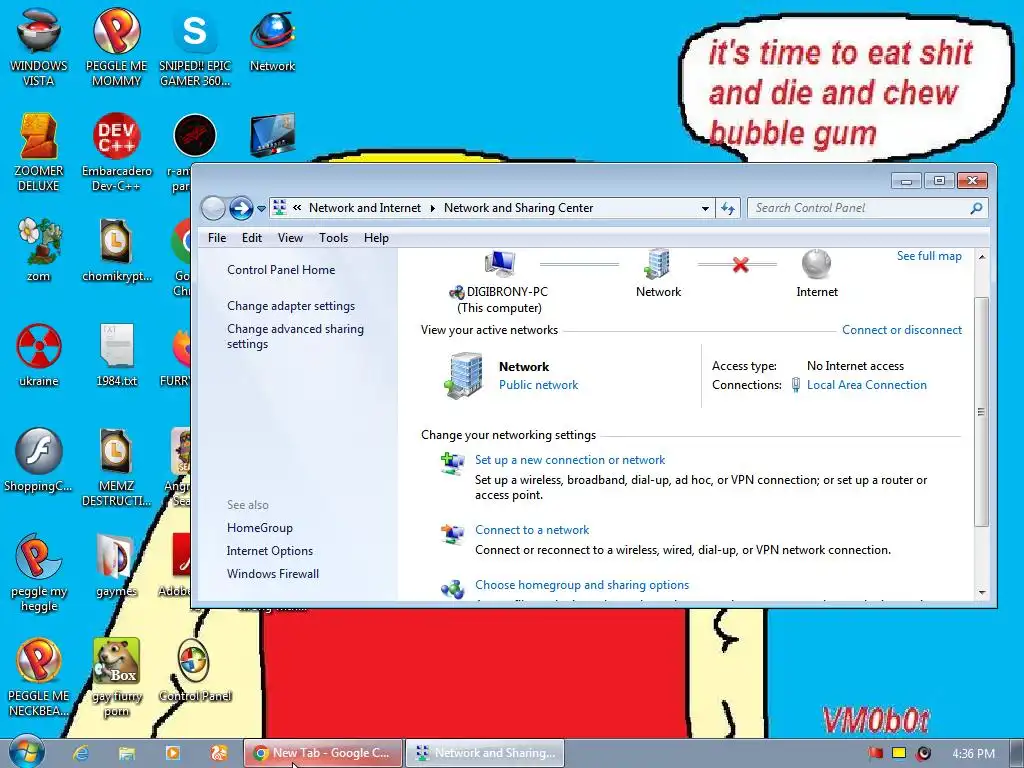Launch ZOOMER DELUXE from desktop

[39, 152]
